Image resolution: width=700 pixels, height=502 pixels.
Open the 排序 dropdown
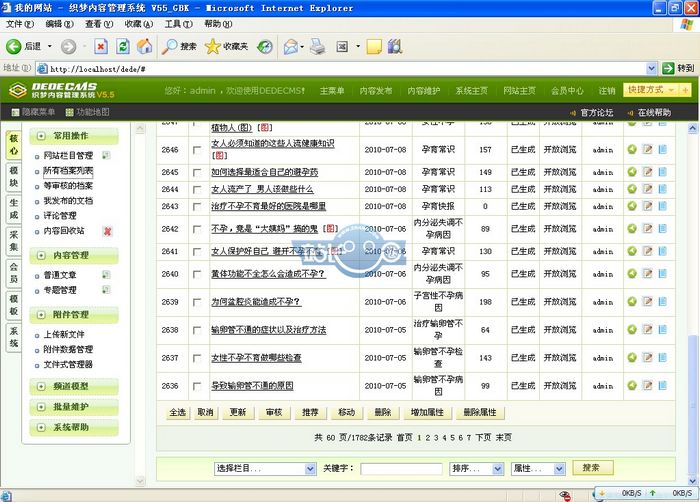pyautogui.click(x=477, y=469)
